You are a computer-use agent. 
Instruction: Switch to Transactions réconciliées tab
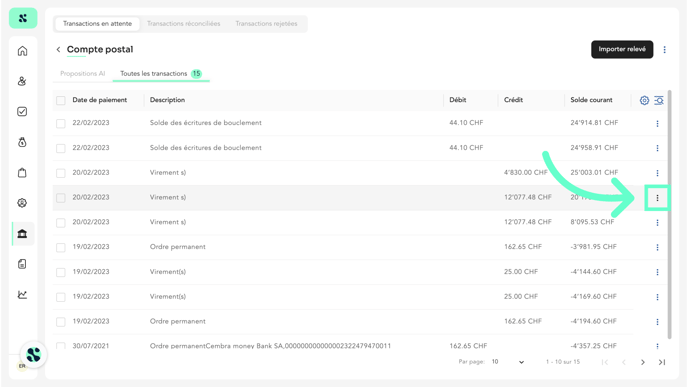click(x=183, y=24)
